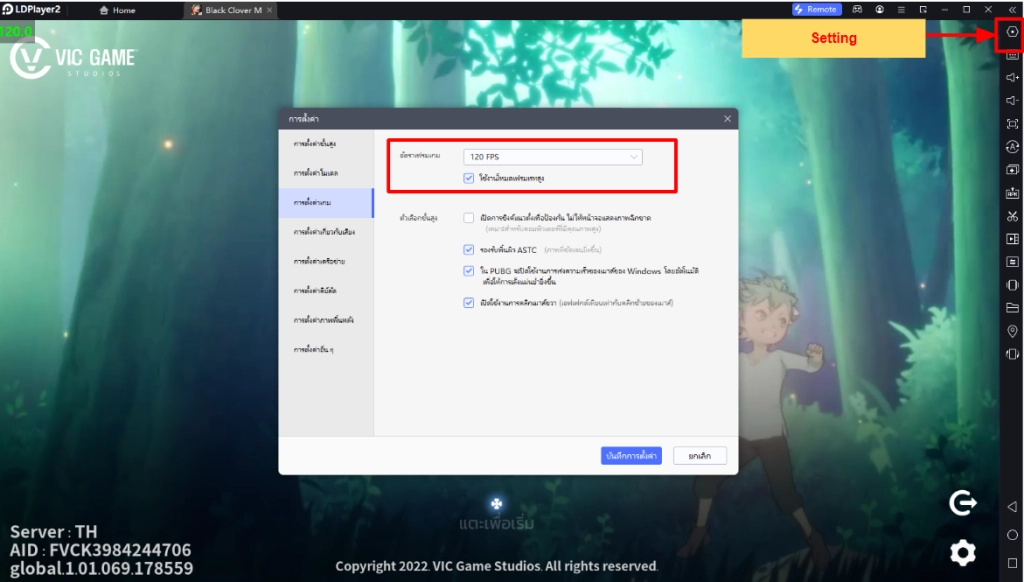
Task: Click the scissors screenshot icon
Action: (1012, 216)
